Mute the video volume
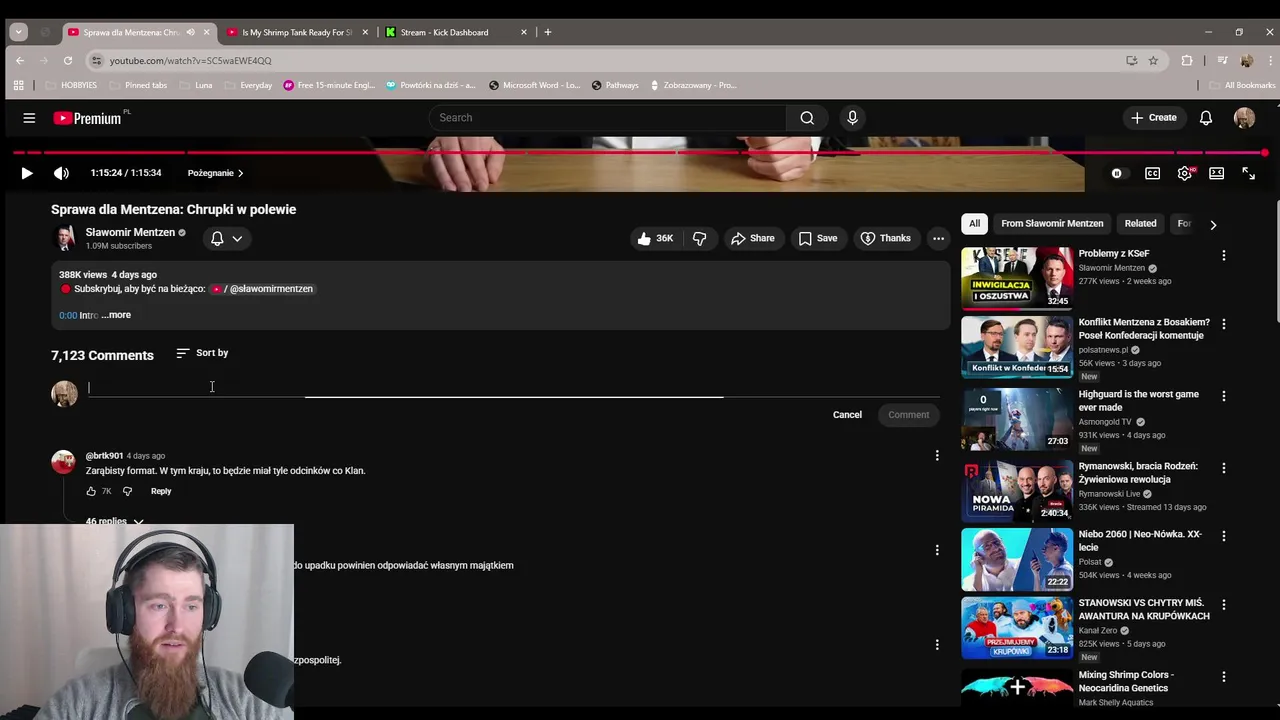The width and height of the screenshot is (1280, 720). coord(61,173)
